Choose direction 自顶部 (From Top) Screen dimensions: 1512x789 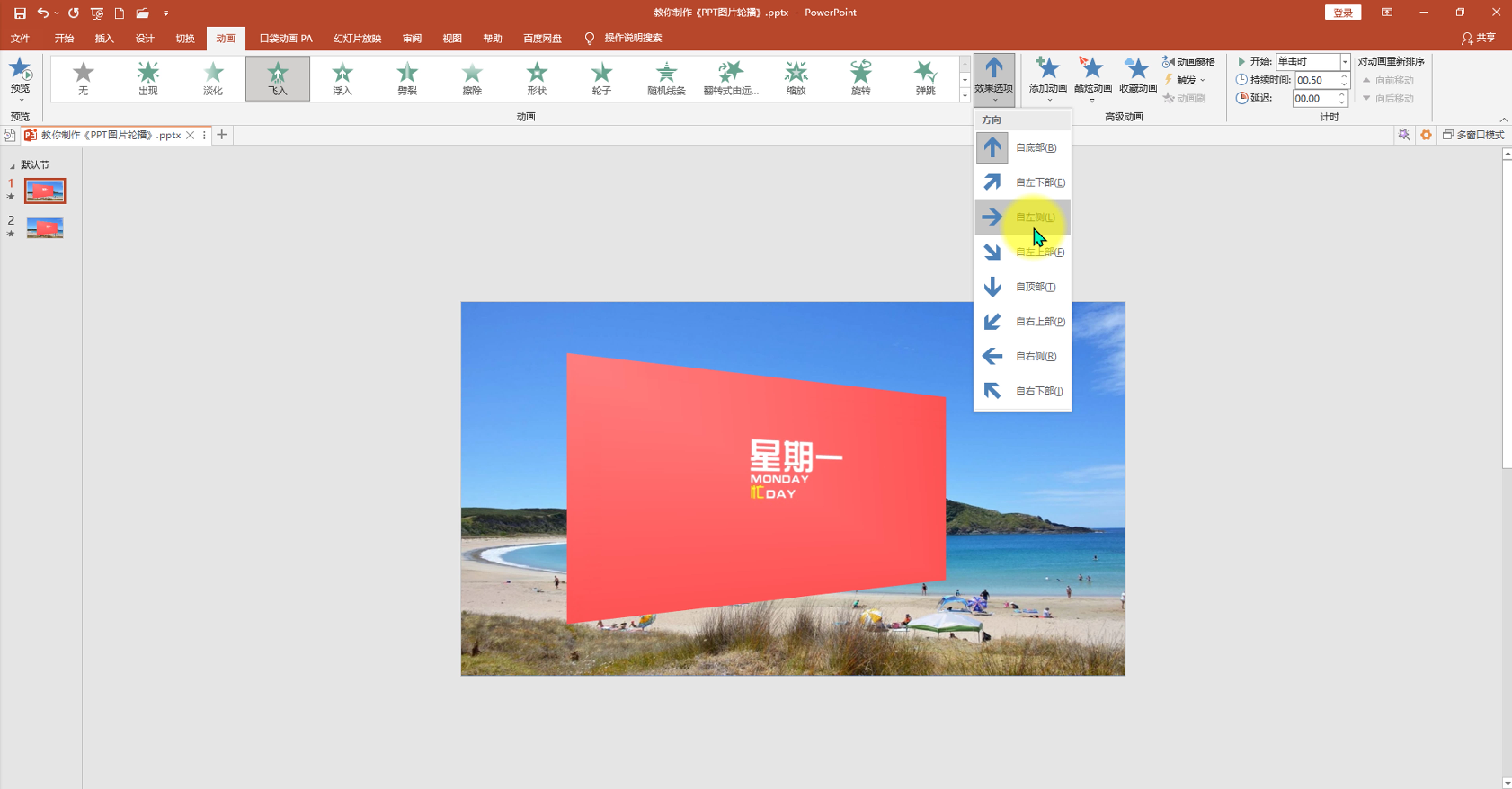pyautogui.click(x=1023, y=287)
